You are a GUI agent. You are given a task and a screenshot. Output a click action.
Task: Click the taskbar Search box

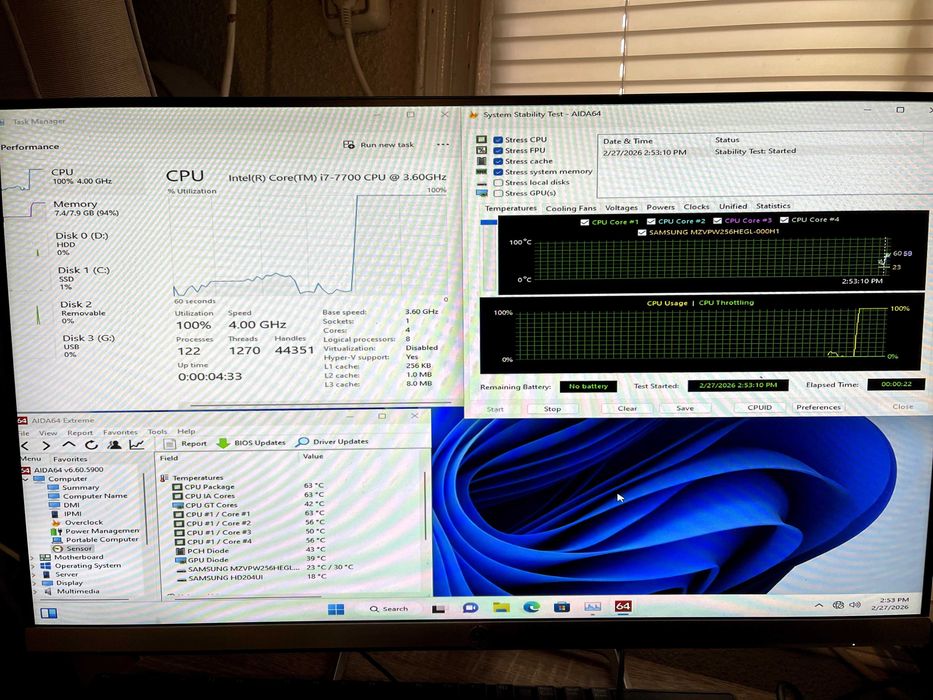(x=390, y=609)
